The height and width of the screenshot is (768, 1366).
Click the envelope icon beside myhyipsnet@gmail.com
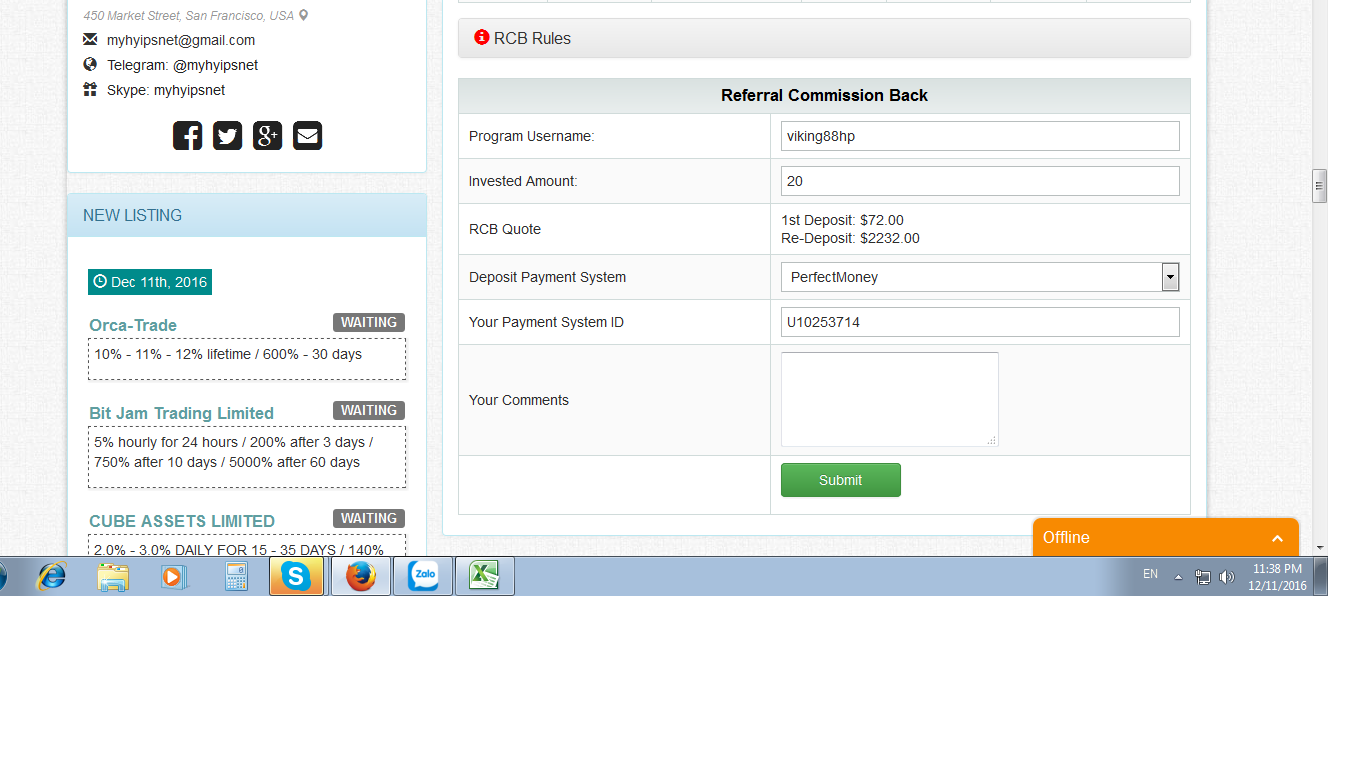[90, 40]
